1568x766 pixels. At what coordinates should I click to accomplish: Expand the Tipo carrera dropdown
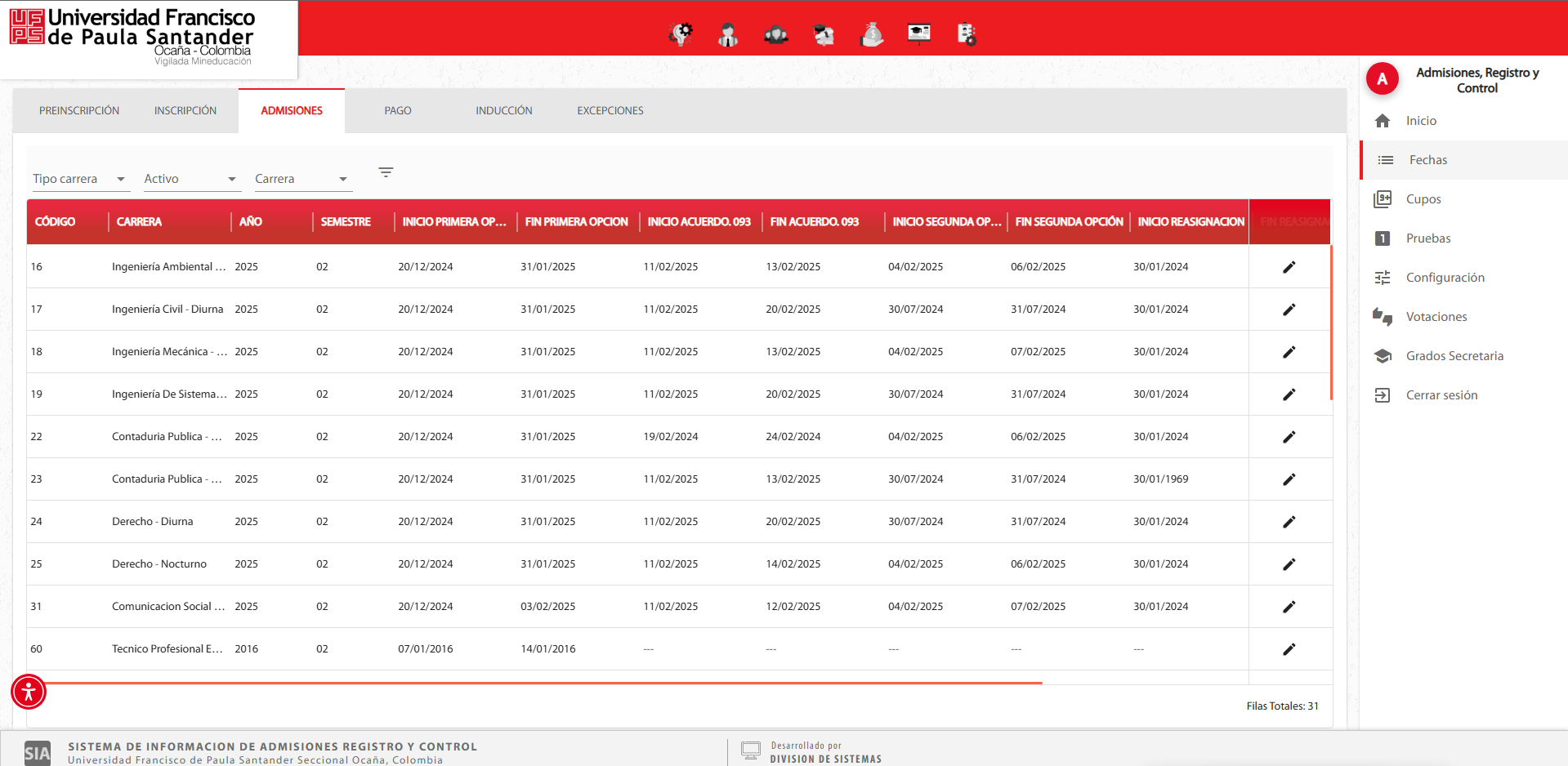(x=79, y=179)
